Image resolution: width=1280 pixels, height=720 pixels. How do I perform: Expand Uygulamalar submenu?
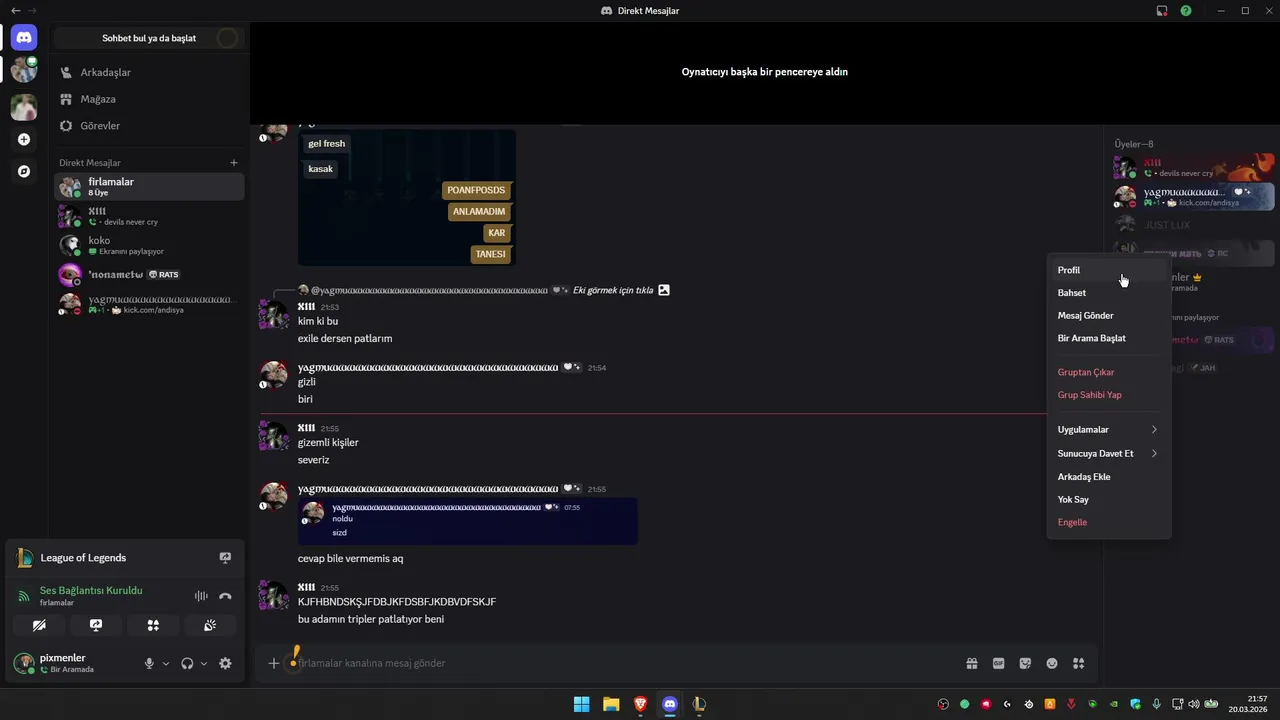[1108, 430]
